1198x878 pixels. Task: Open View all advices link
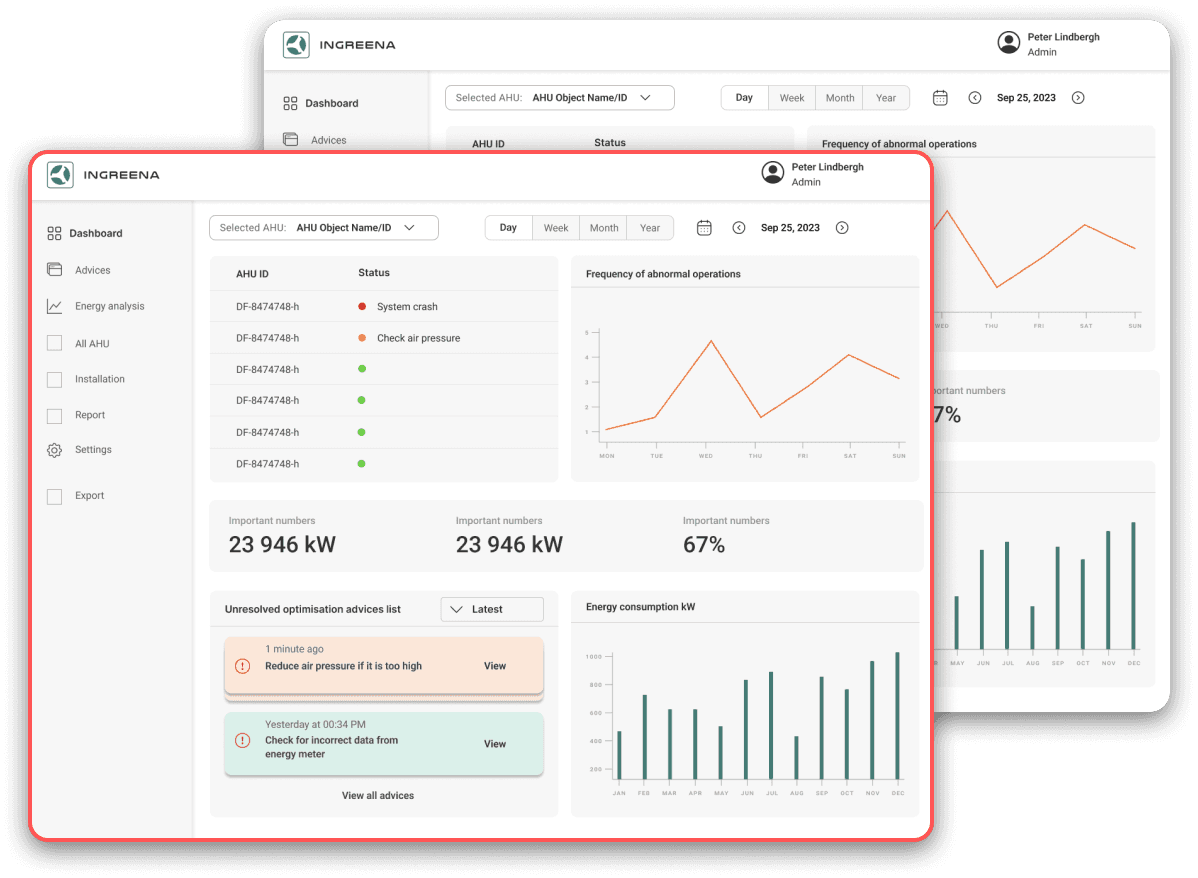pyautogui.click(x=377, y=795)
